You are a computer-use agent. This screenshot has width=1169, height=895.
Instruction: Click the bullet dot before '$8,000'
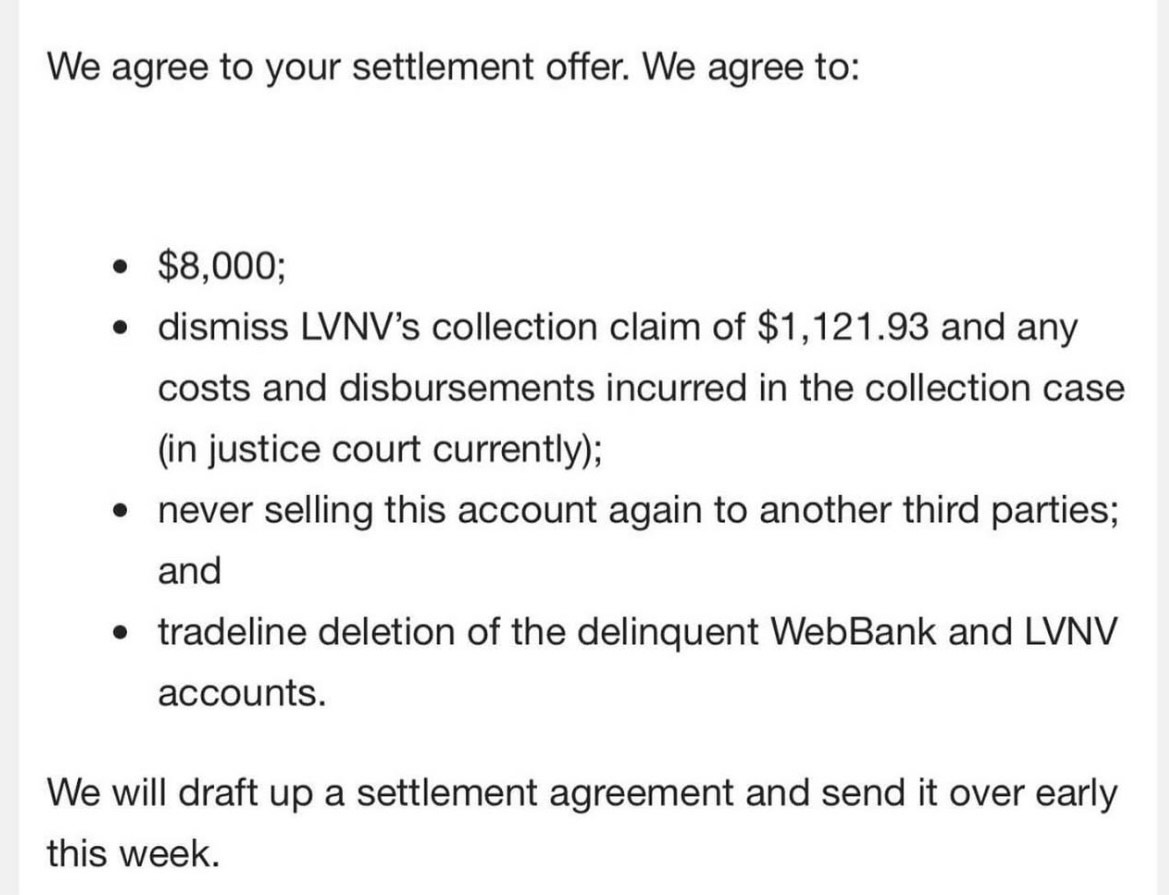pos(119,266)
